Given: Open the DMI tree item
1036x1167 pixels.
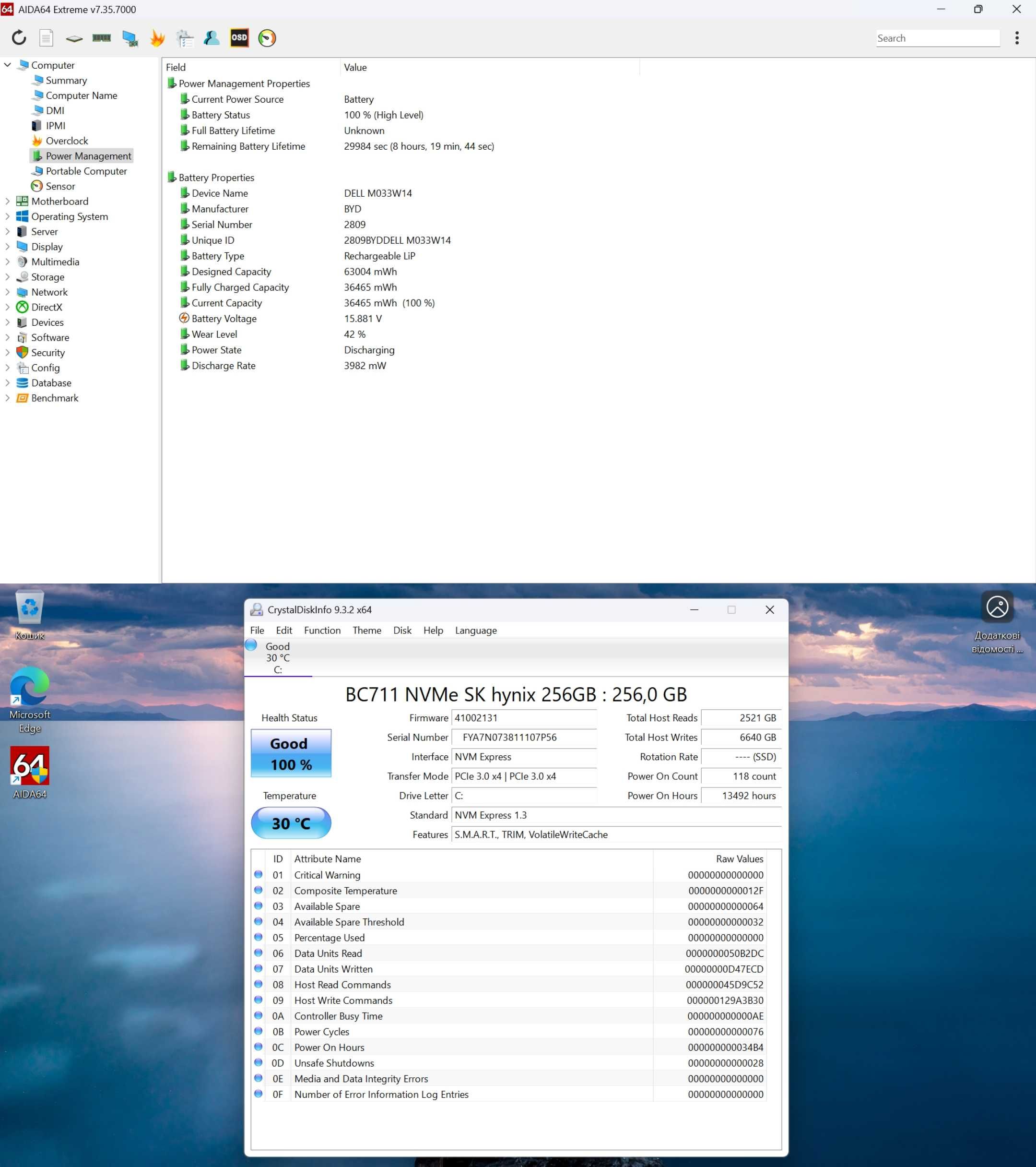Looking at the screenshot, I should (48, 111).
